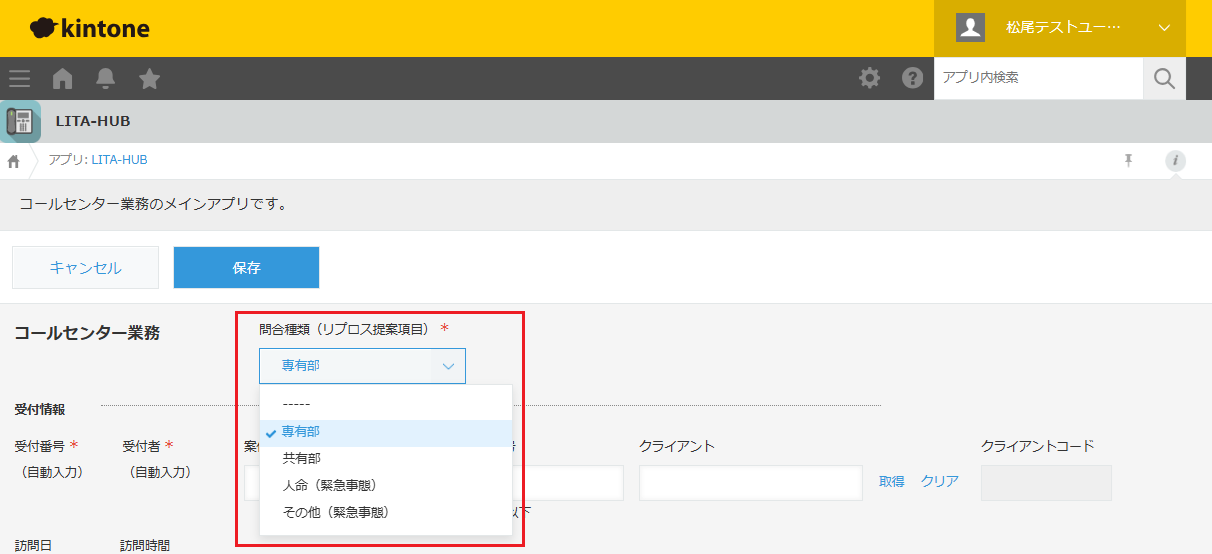Screen dimensions: 1212x554
Task: Select 人命（緊急事態） option
Action: coord(329,486)
